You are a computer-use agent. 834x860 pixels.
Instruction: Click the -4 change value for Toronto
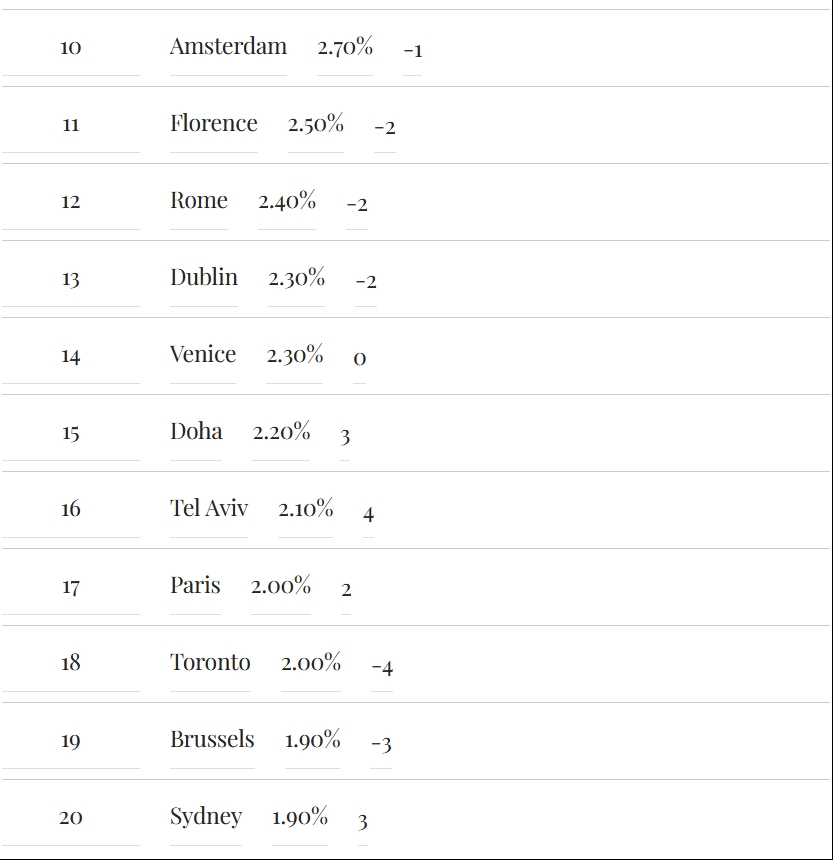(x=382, y=666)
